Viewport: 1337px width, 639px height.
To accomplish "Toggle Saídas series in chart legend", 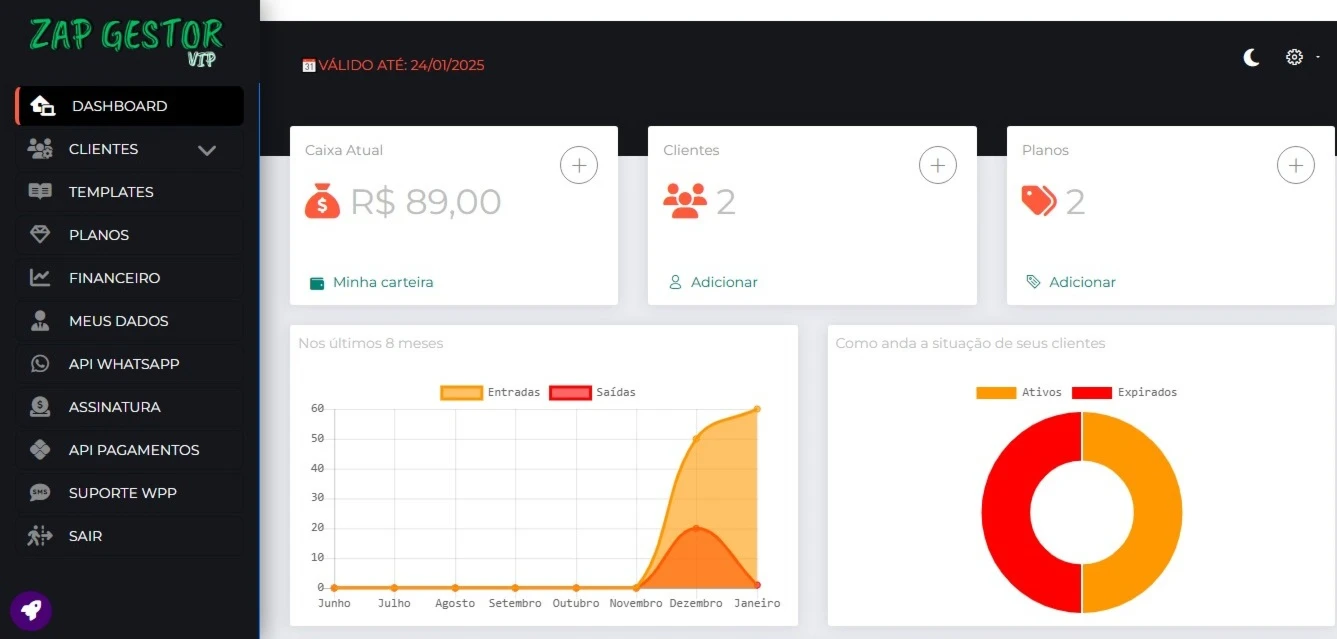I will click(592, 392).
